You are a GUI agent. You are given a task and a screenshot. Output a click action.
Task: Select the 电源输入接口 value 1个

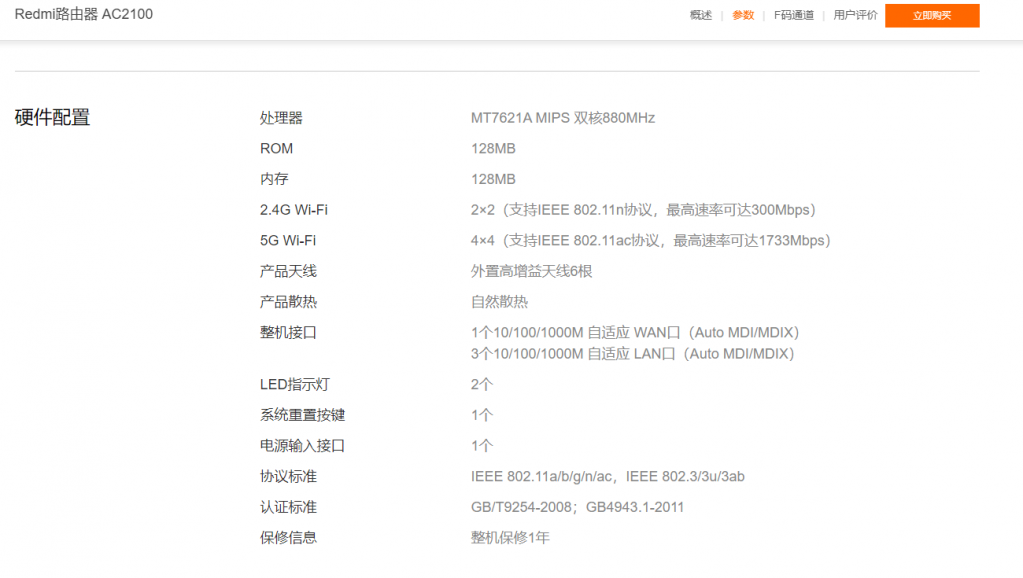481,446
